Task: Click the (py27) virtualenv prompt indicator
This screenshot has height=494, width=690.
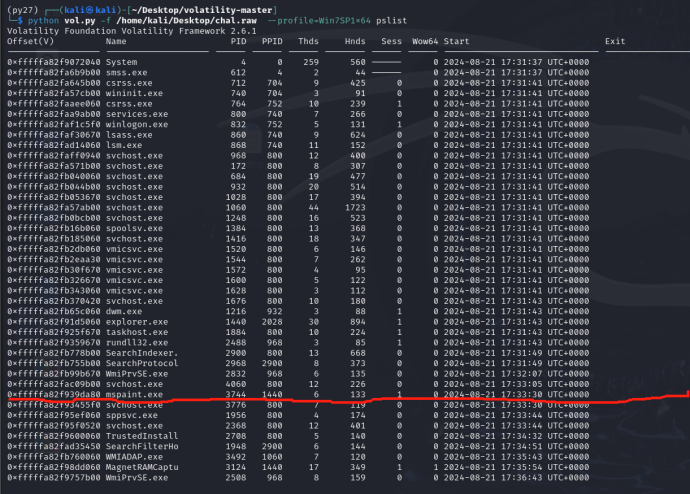Action: click(x=20, y=6)
